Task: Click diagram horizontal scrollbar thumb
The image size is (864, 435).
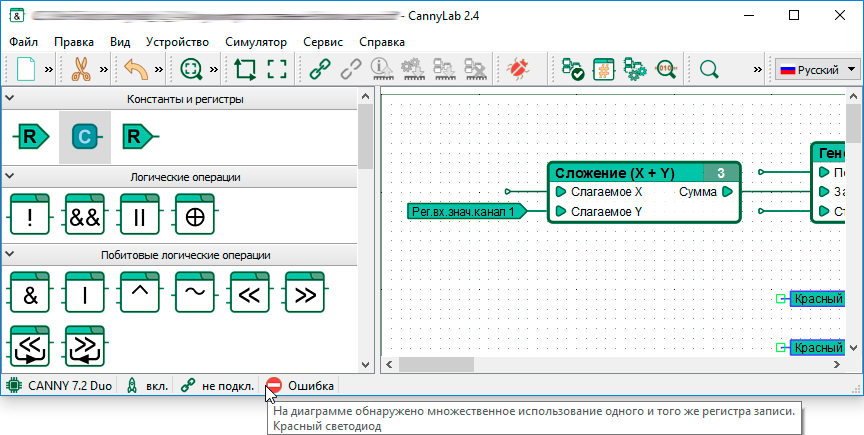Action: [x=436, y=364]
